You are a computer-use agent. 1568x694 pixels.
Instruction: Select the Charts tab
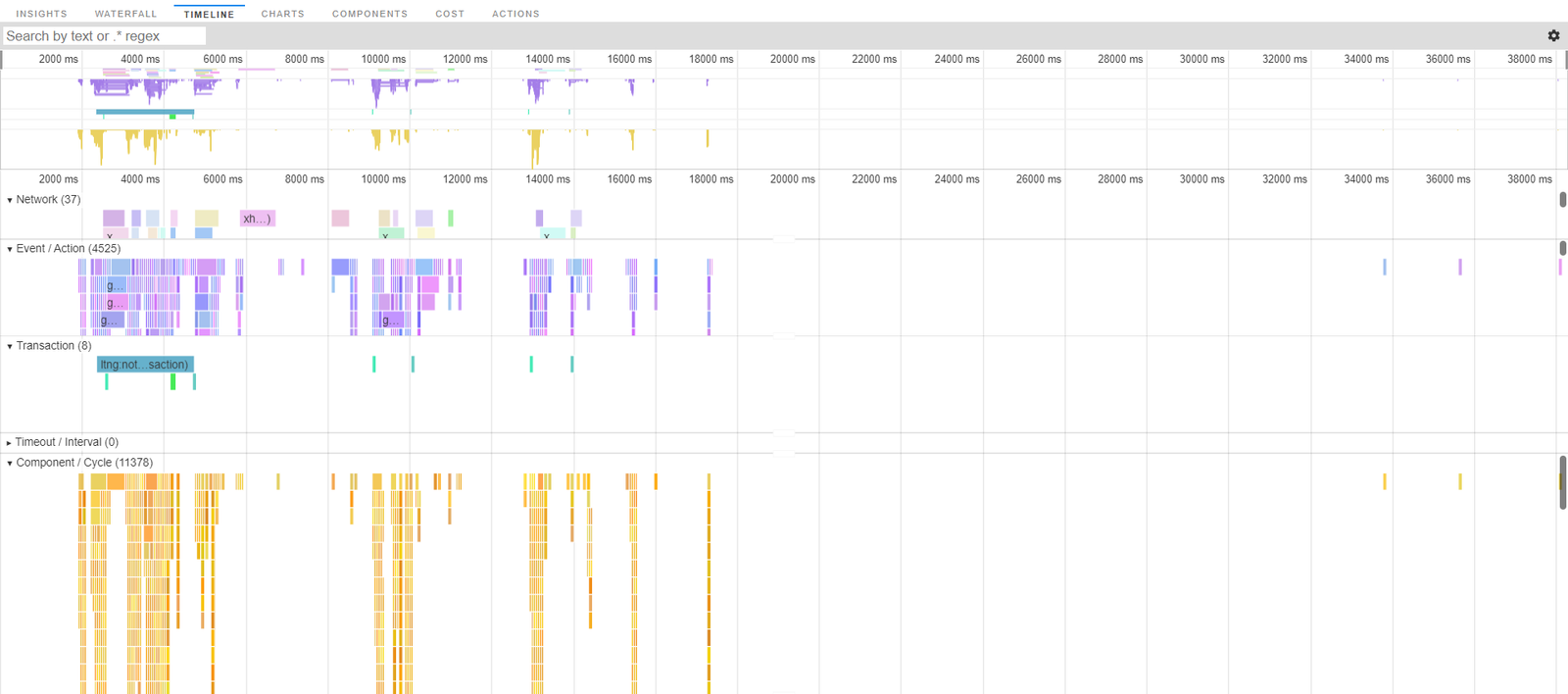coord(282,14)
